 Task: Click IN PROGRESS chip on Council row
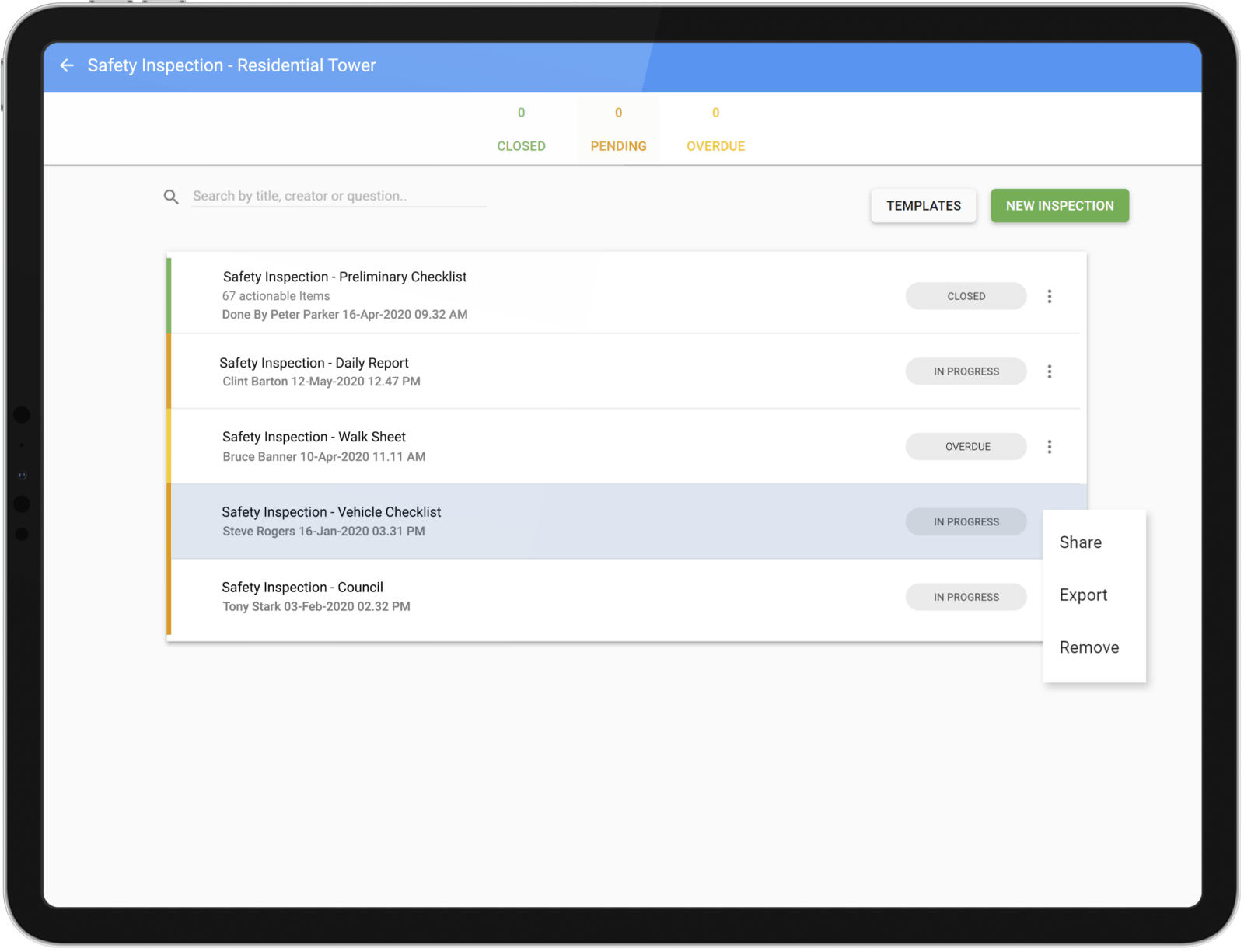pyautogui.click(x=966, y=597)
